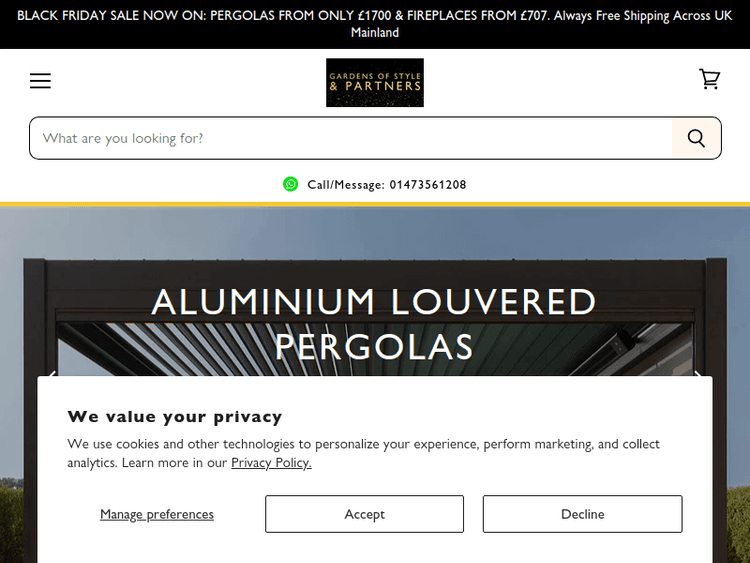Click the magnifier search button
The width and height of the screenshot is (750, 563).
pyautogui.click(x=696, y=138)
